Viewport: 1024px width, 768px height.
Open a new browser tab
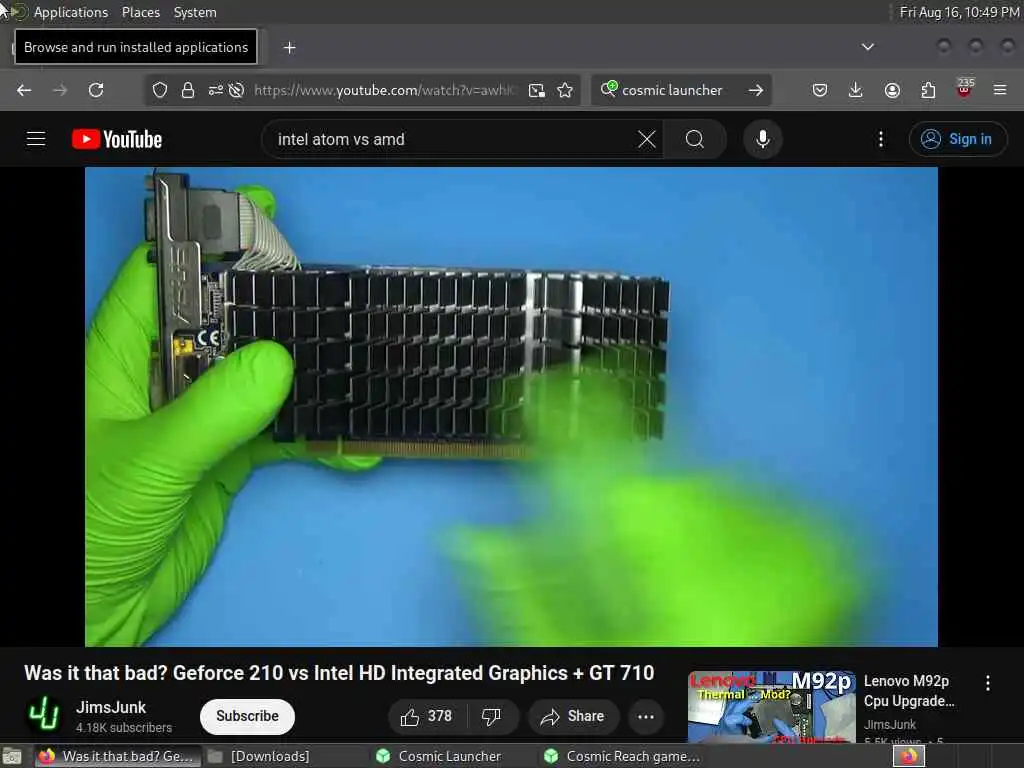point(290,48)
